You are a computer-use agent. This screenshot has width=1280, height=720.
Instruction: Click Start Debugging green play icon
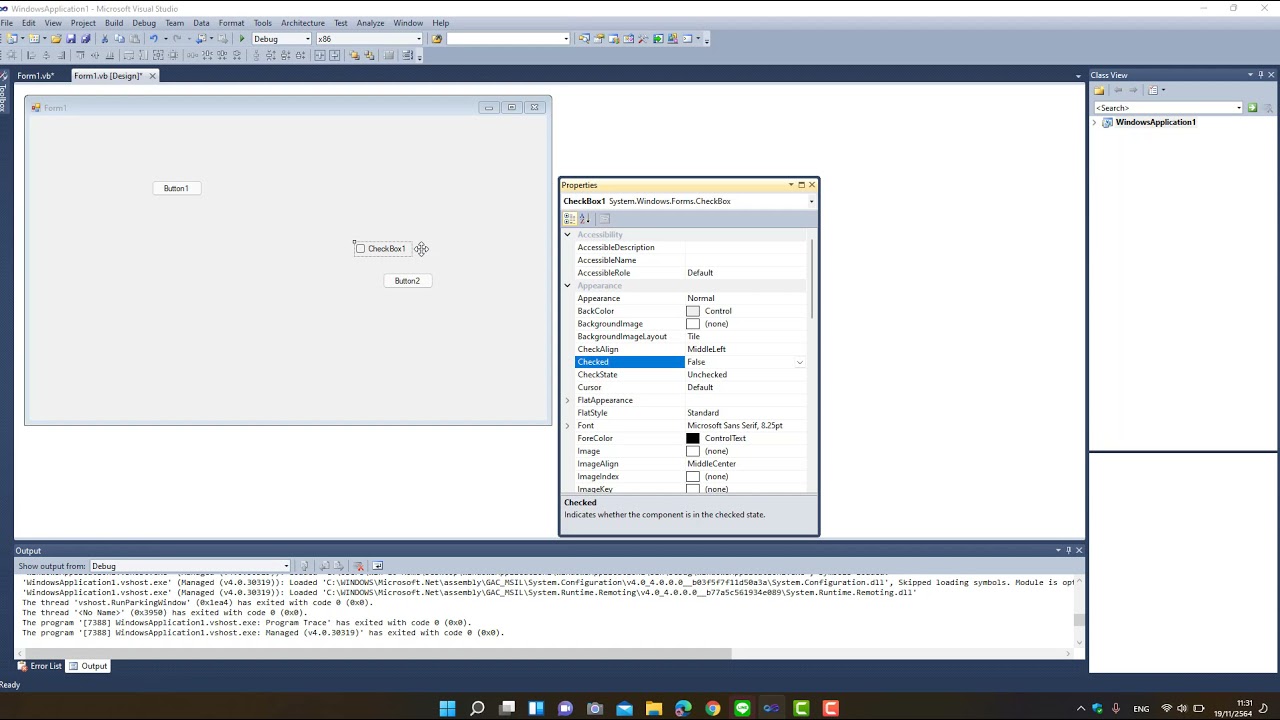click(242, 39)
